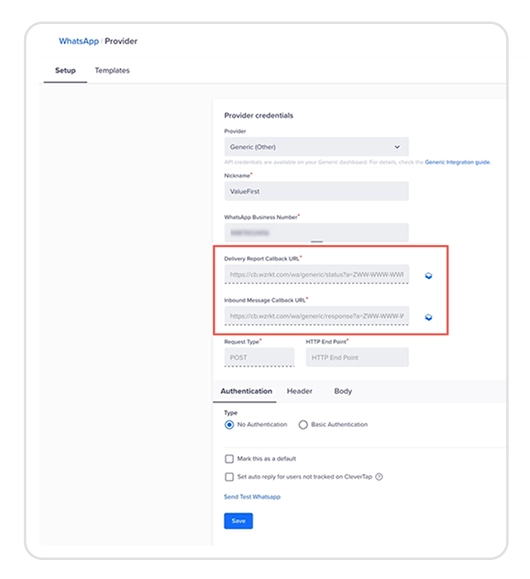Screen dimensions: 530x579
Task: Select Basic Authentication radio option
Action: [x=303, y=425]
